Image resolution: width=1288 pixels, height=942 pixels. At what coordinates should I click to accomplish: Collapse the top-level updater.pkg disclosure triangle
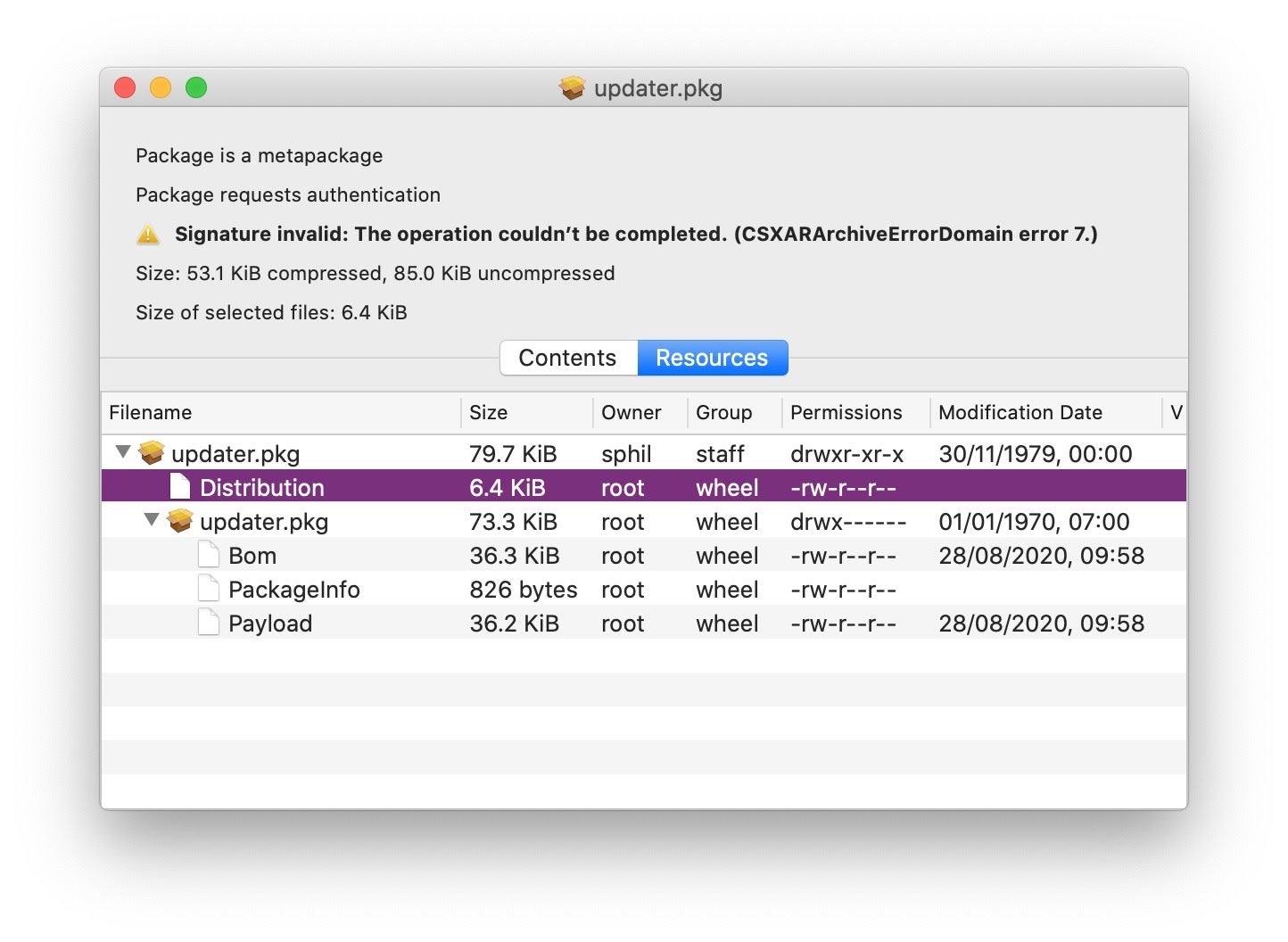(x=123, y=452)
